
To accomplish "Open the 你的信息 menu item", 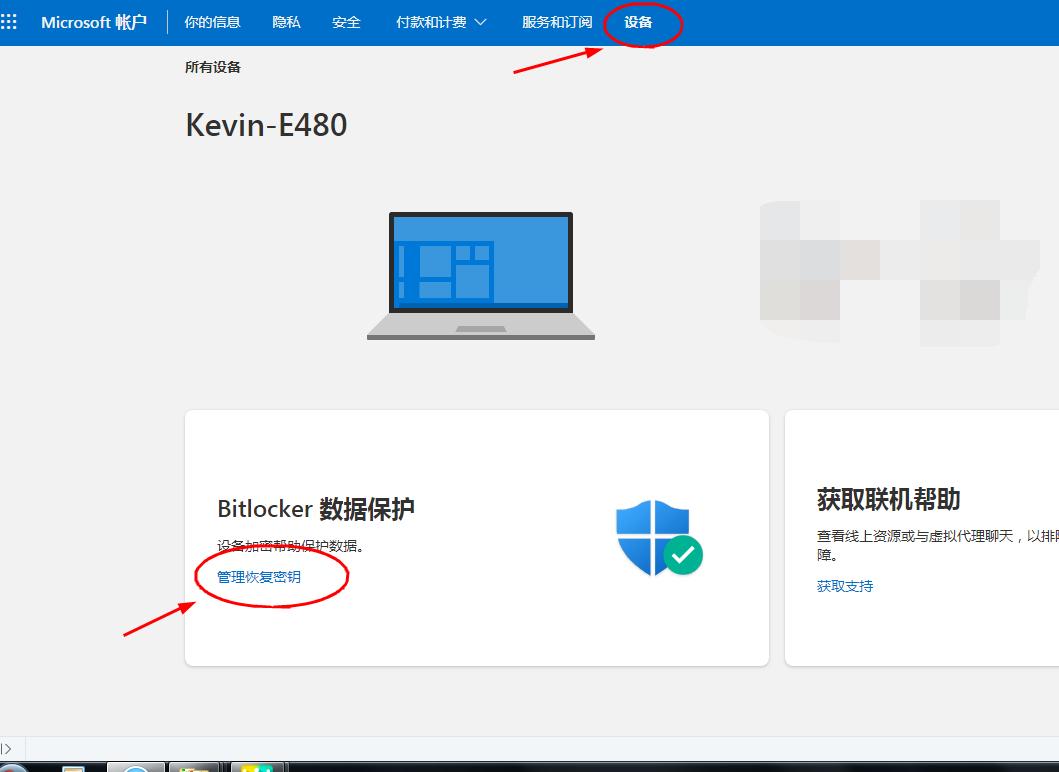I will 212,21.
